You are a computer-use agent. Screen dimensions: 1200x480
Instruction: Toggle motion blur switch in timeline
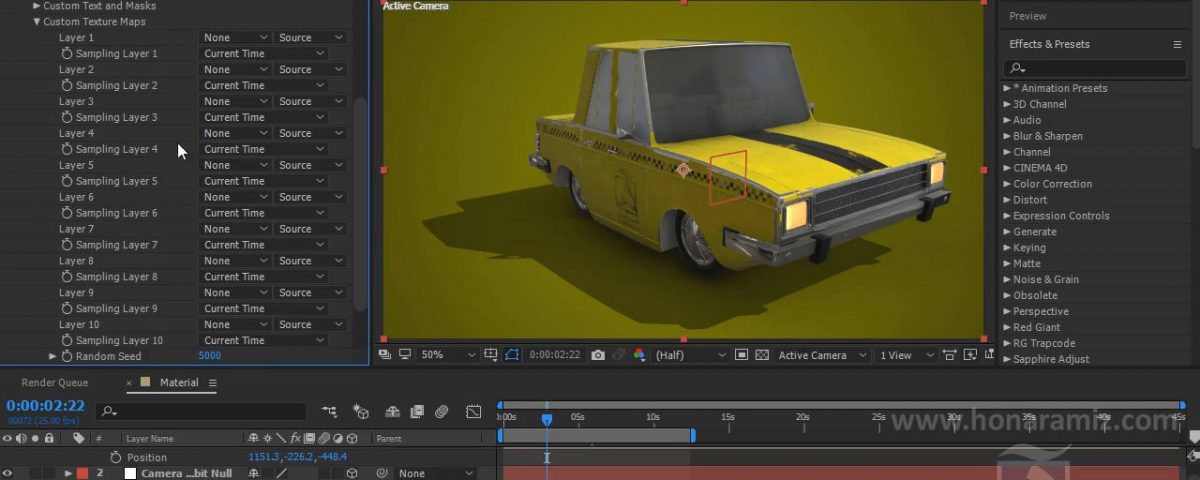coord(441,411)
